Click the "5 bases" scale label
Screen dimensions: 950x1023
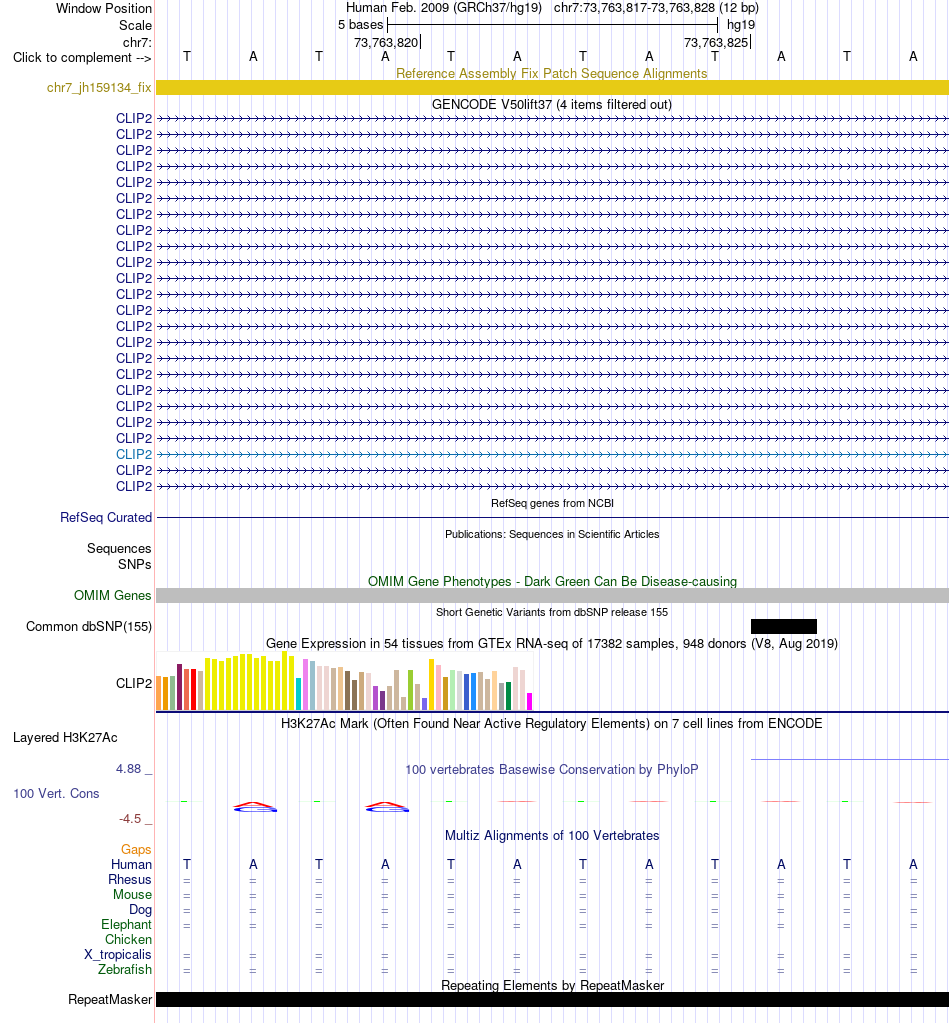[x=360, y=25]
